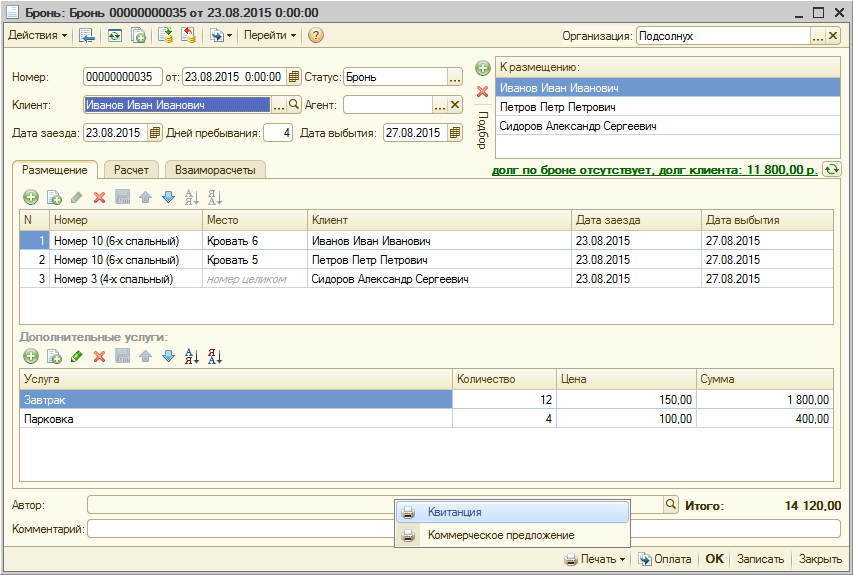
Task: Open the Печать dropdown button
Action: click(x=595, y=559)
